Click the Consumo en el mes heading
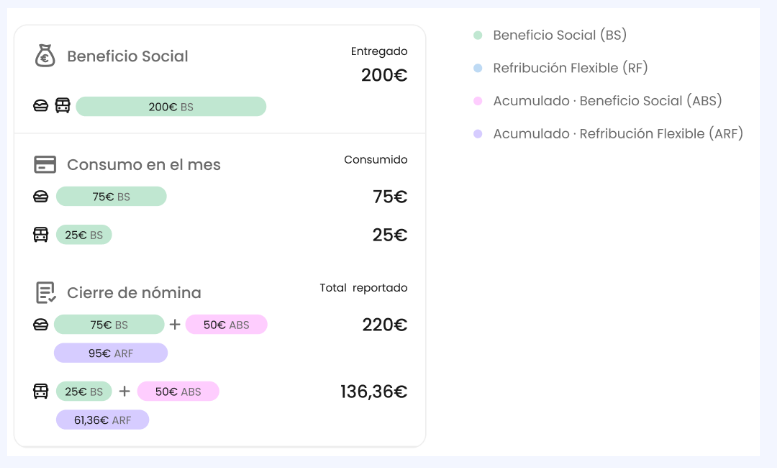The image size is (777, 468). point(144,164)
